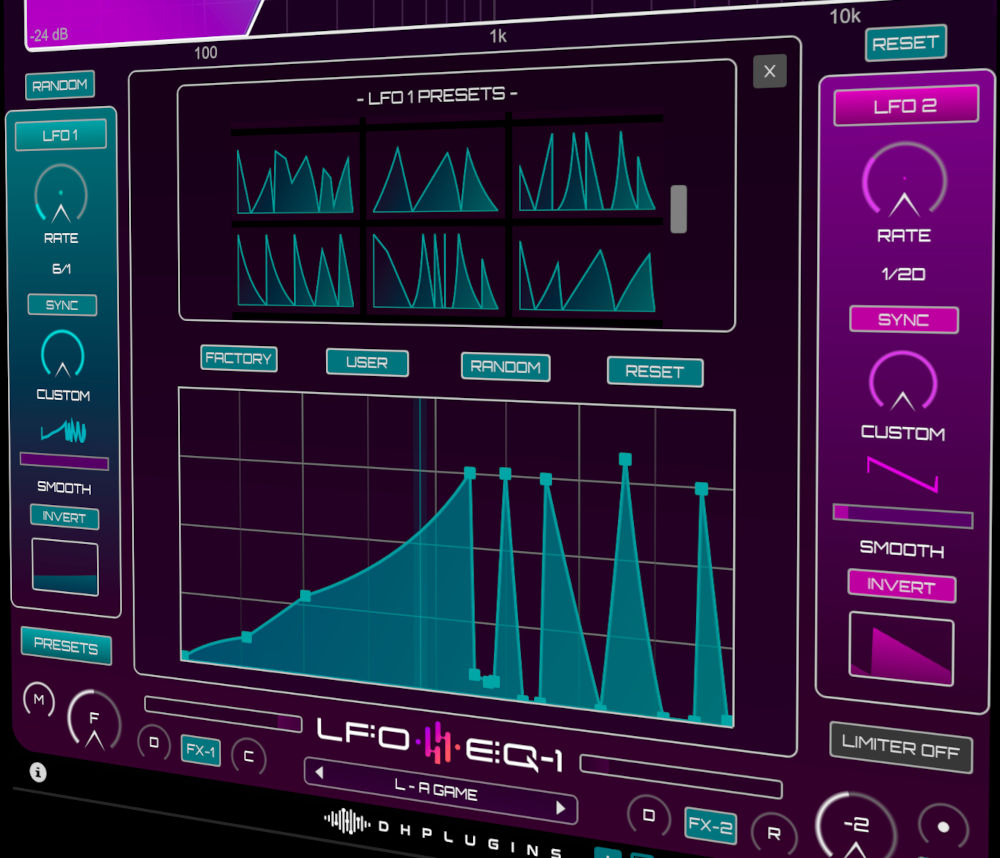Click the LFO 1 CUSTOM shape knob
Image resolution: width=1000 pixels, height=858 pixels.
(x=62, y=353)
